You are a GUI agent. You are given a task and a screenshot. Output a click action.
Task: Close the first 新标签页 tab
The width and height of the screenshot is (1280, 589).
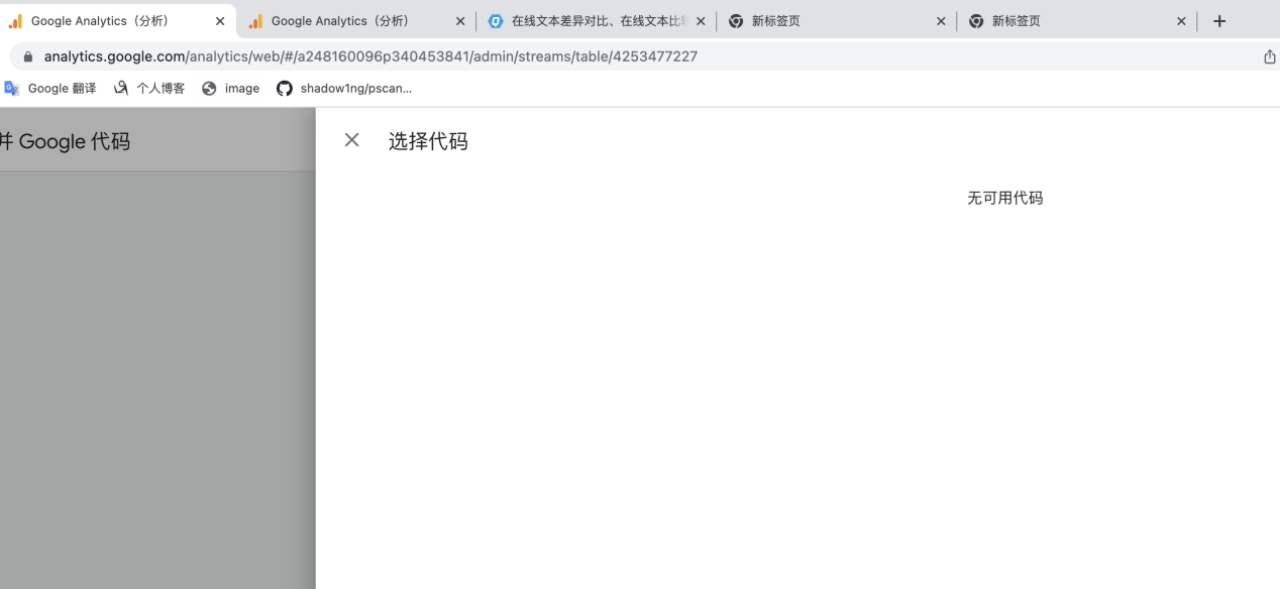point(940,21)
